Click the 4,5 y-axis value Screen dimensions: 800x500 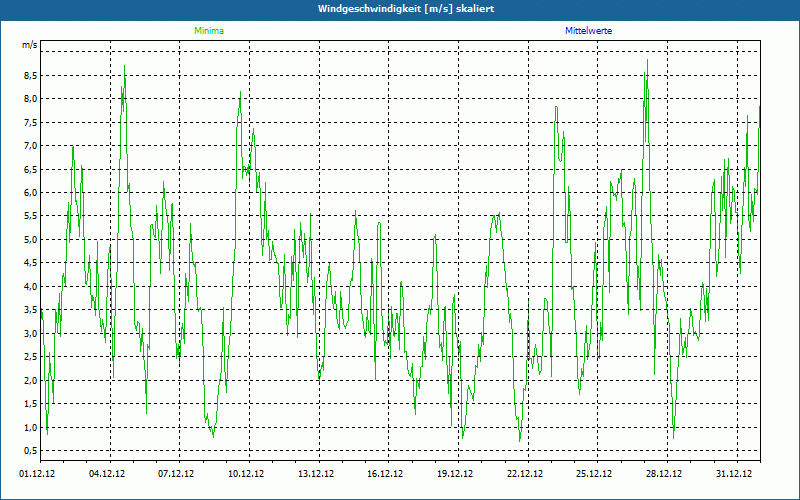point(31,263)
